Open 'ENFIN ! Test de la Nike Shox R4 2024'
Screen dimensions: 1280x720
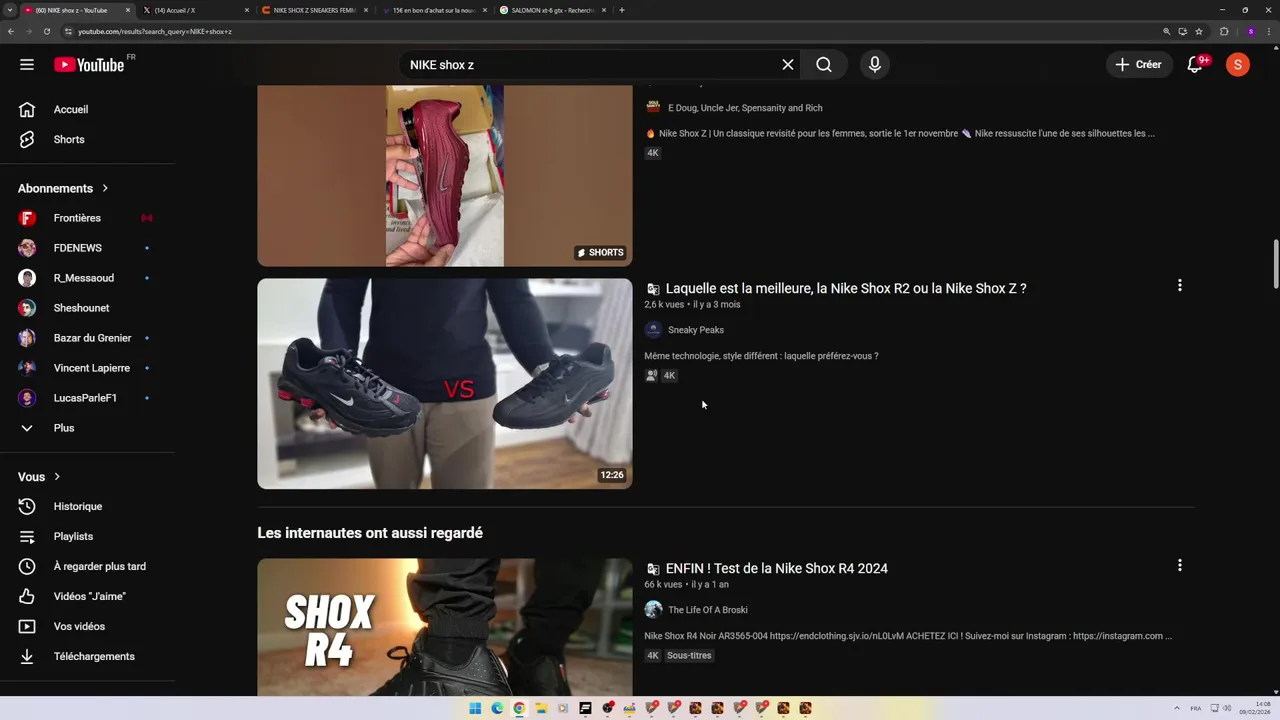coord(777,568)
